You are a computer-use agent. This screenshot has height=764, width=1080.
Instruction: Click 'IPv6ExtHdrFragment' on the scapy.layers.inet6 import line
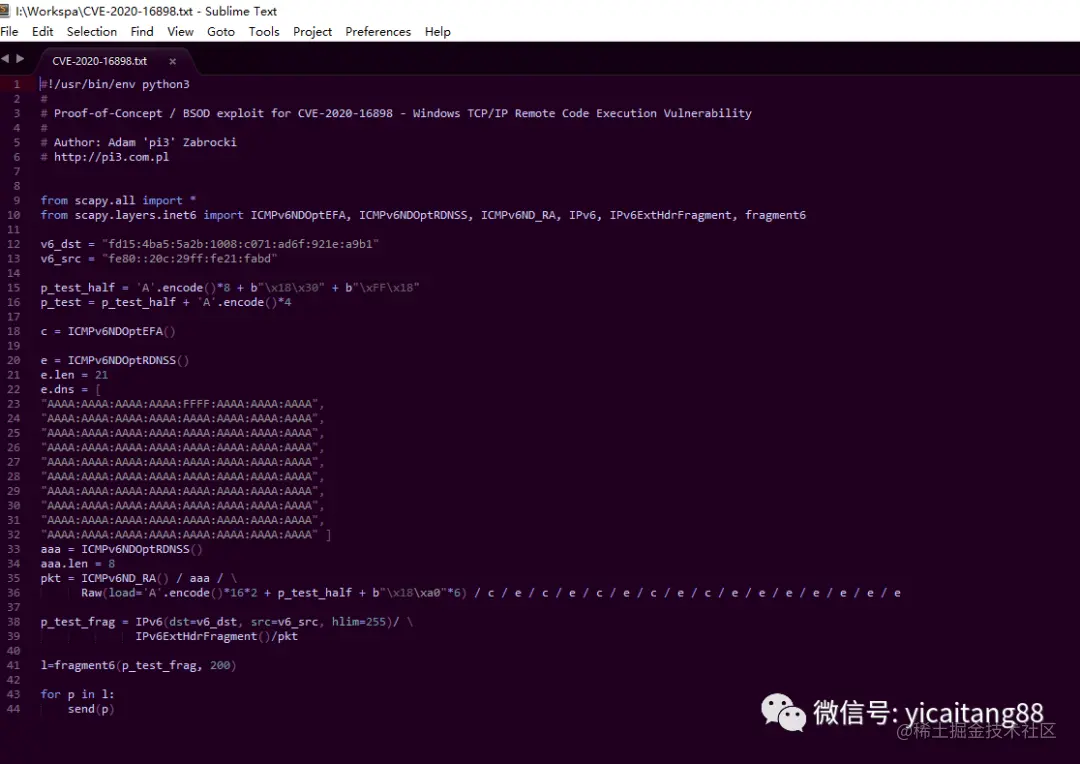[670, 215]
